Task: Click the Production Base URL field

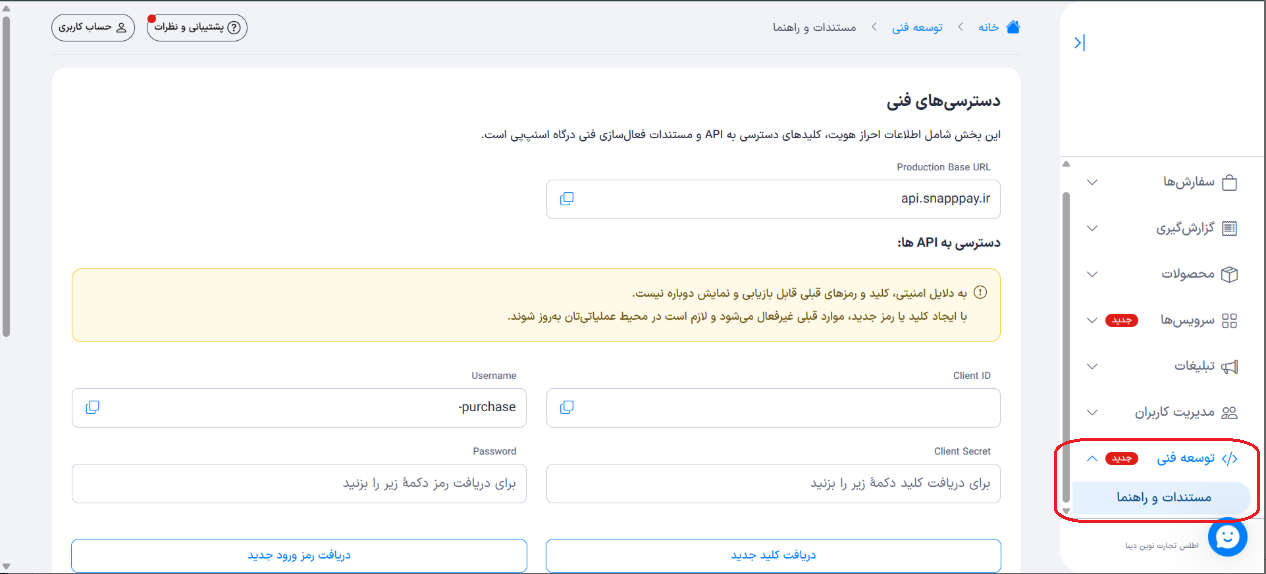Action: 773,199
